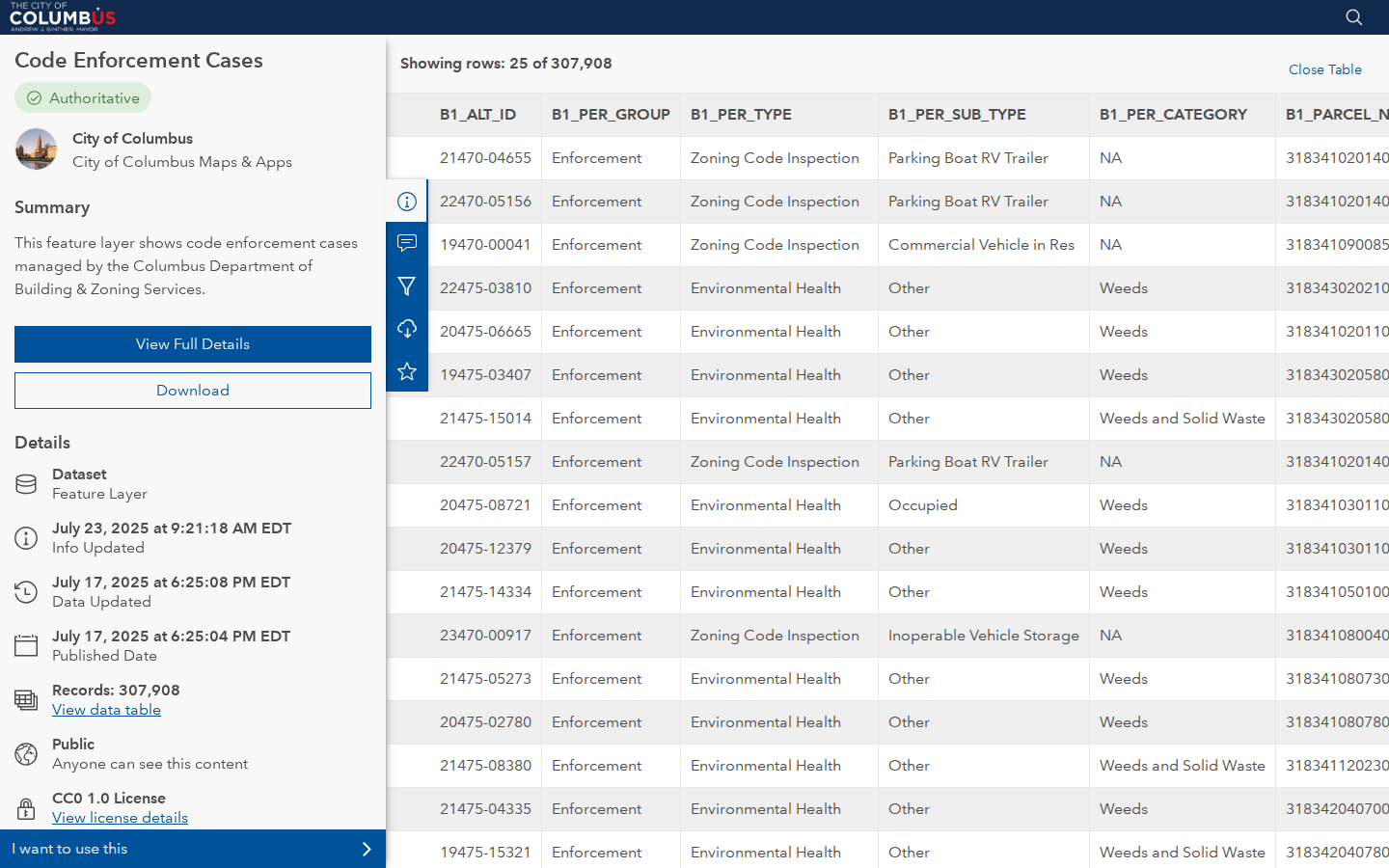Image resolution: width=1389 pixels, height=868 pixels.
Task: Click Inoperable Vehicle Storage cell
Action: coord(983,636)
